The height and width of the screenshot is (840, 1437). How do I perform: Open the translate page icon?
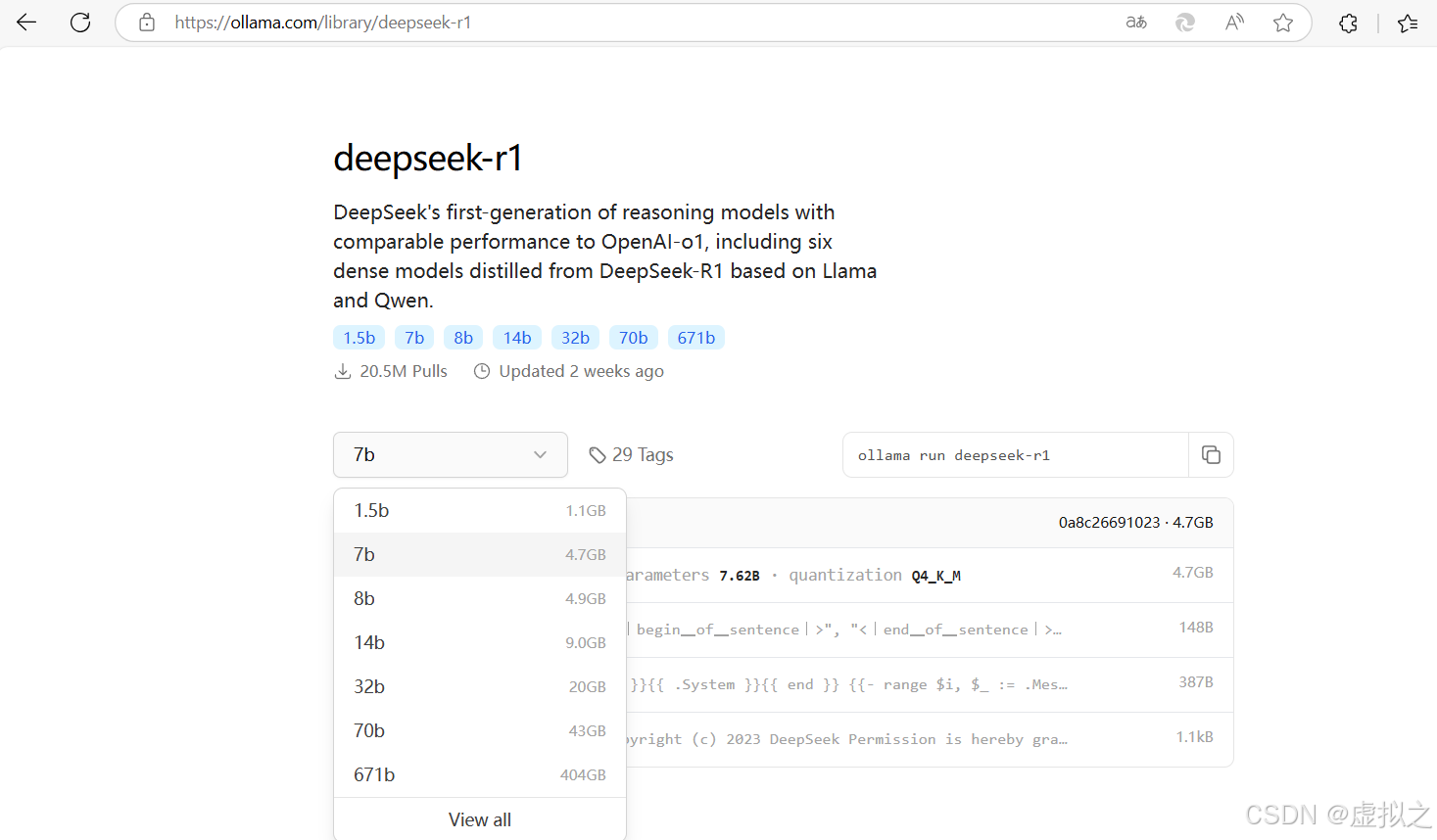tap(1136, 23)
